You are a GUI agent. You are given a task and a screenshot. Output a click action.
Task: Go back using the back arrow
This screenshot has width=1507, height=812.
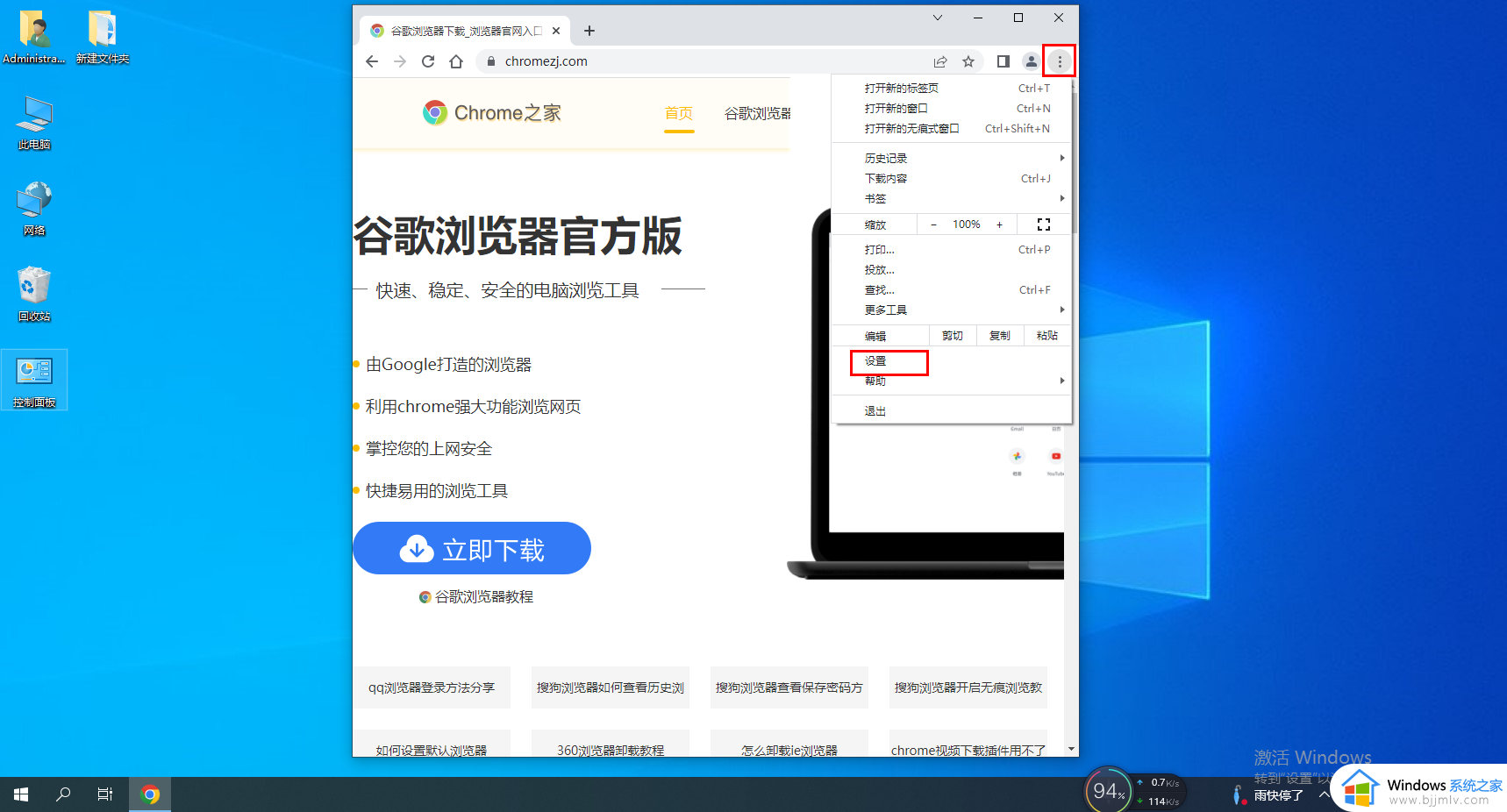pyautogui.click(x=372, y=61)
